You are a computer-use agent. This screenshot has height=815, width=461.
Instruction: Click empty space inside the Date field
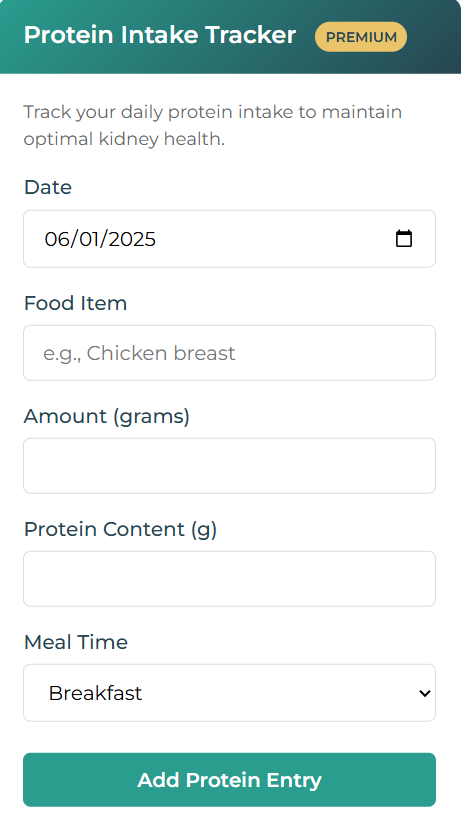(275, 239)
